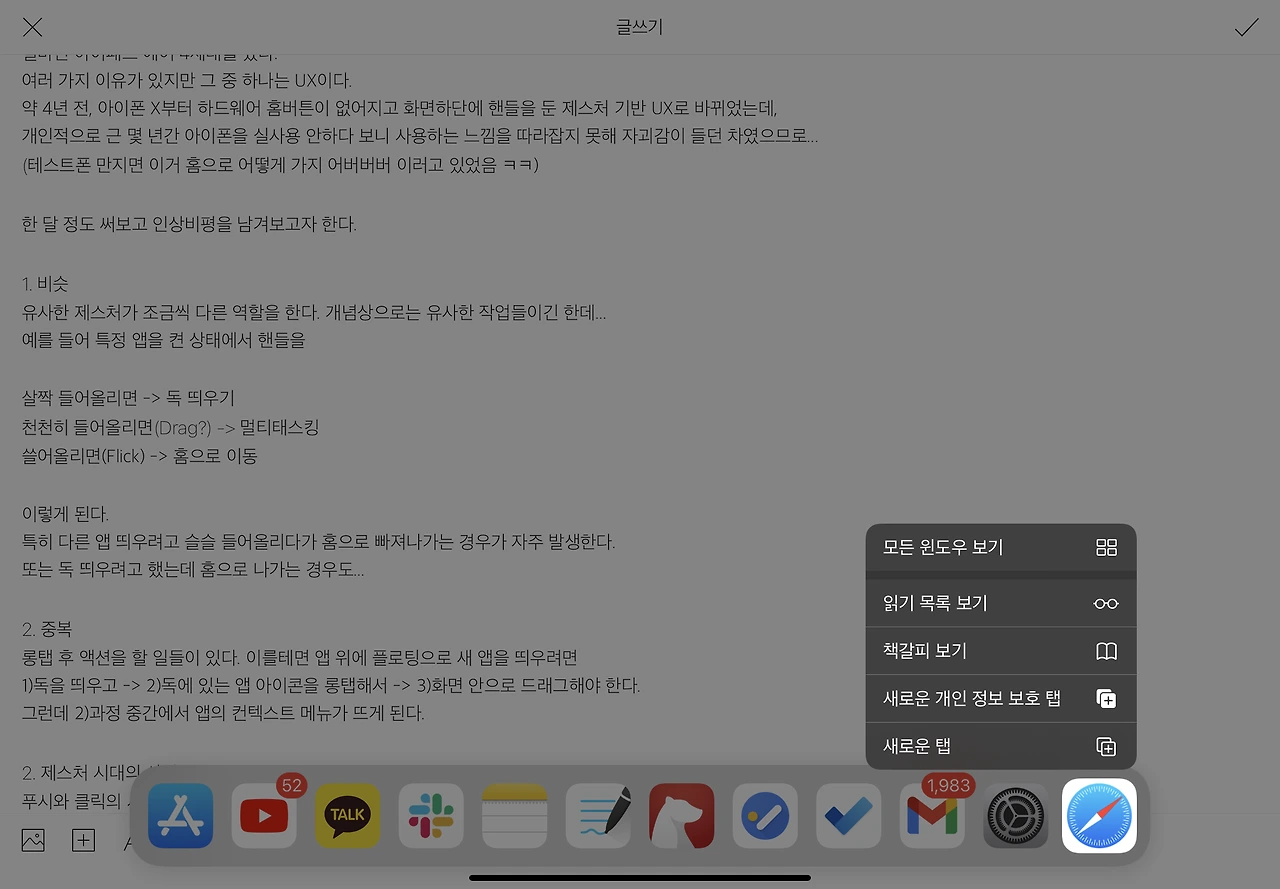This screenshot has height=889, width=1280.
Task: Select 새로운 개인 정보 보호 탭
Action: [1001, 699]
